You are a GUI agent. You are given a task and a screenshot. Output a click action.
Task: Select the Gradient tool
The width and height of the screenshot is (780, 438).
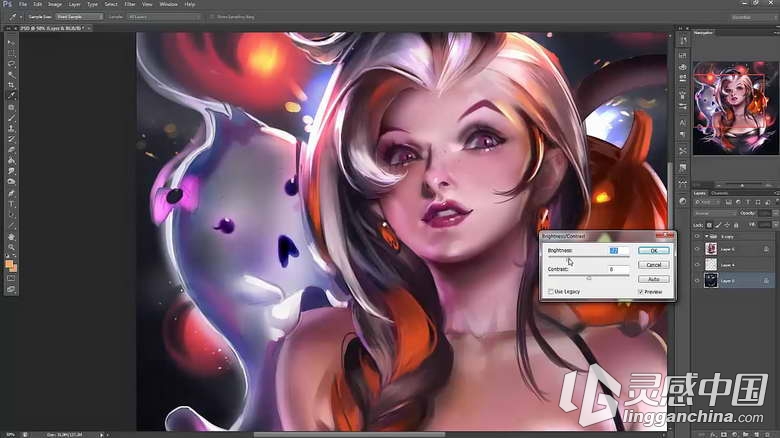(x=11, y=160)
